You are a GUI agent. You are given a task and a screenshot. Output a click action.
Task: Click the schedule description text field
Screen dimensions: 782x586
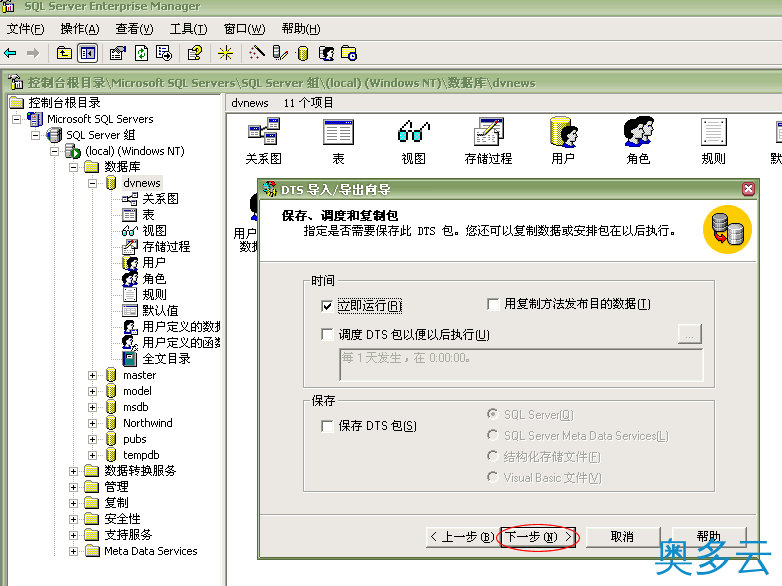click(x=521, y=365)
